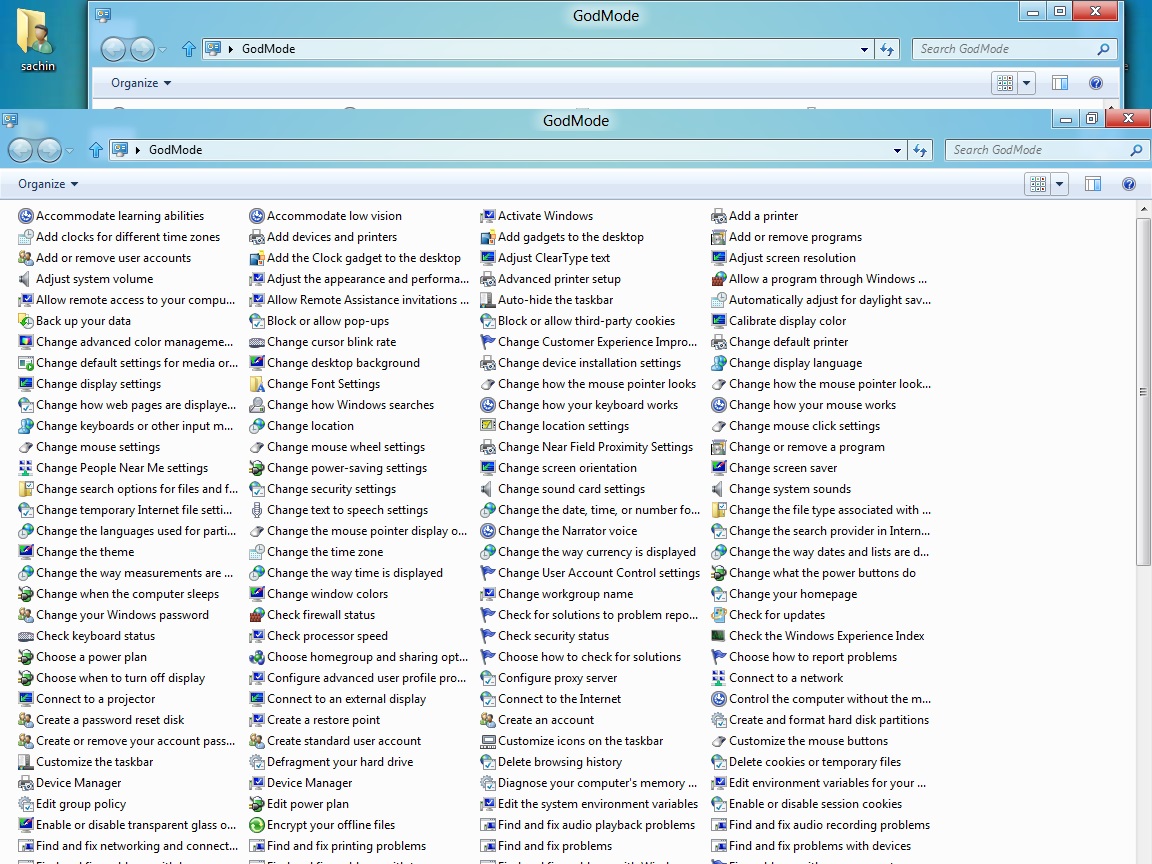Click the Change Font Settings folder icon
This screenshot has width=1152, height=864.
tap(256, 384)
